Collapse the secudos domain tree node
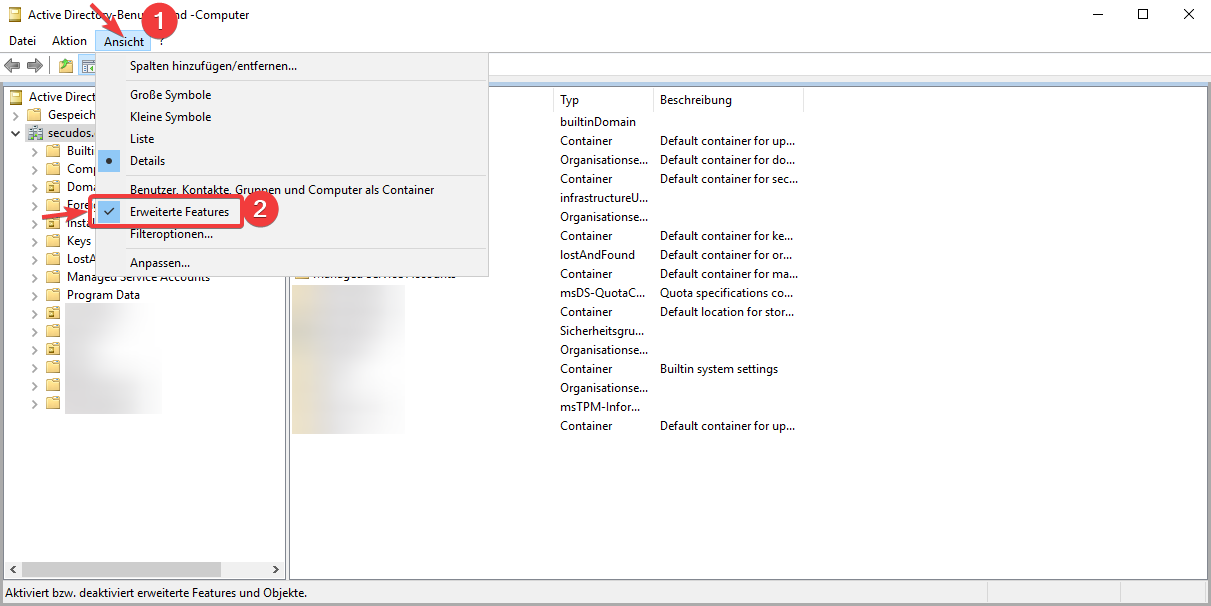1211x606 pixels. (16, 133)
